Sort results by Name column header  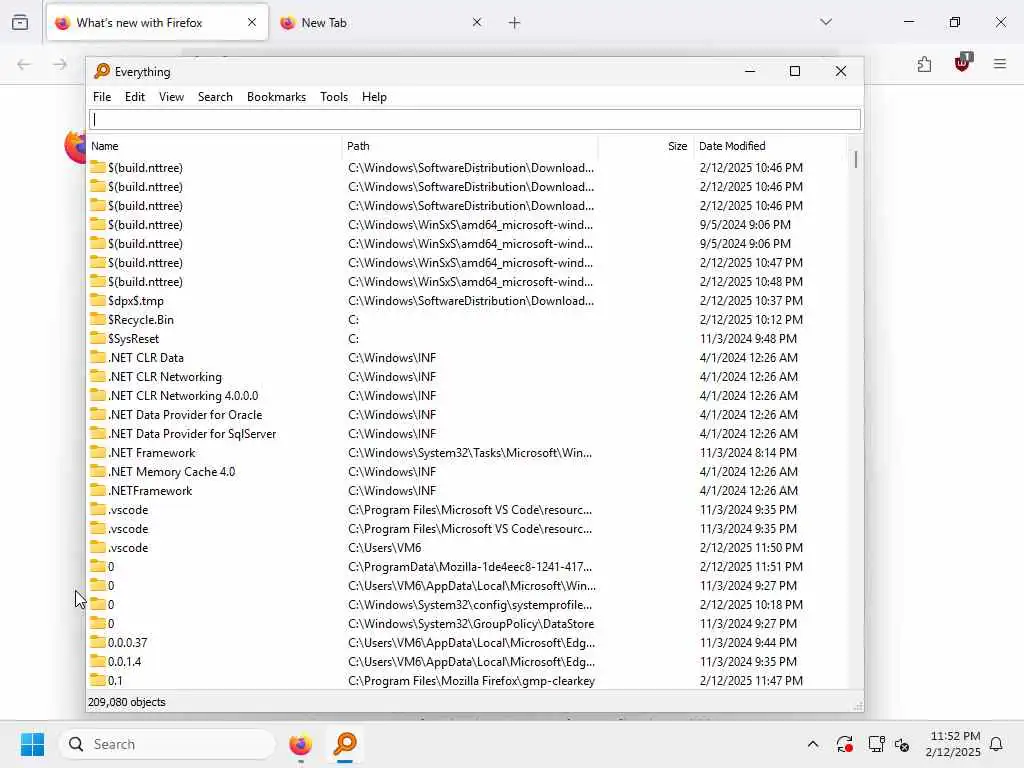coord(214,146)
